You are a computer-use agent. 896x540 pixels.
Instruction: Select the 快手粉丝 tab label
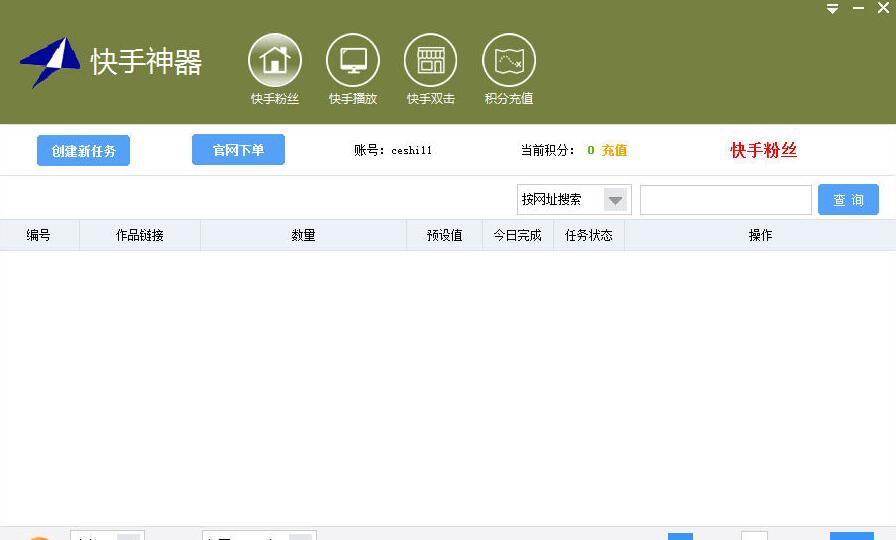[275, 99]
